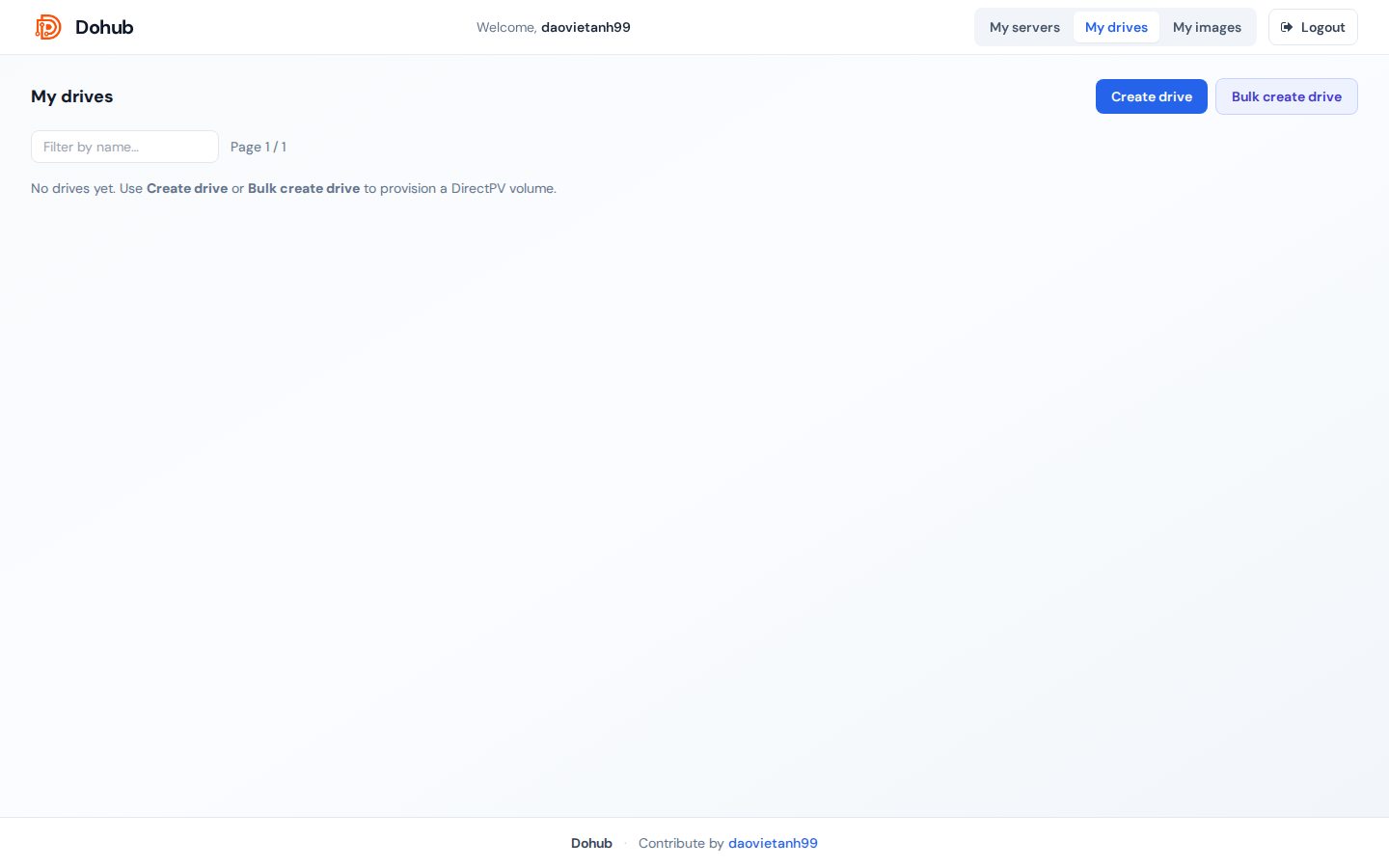Click the logout arrow icon
The height and width of the screenshot is (868, 1389).
[x=1287, y=27]
